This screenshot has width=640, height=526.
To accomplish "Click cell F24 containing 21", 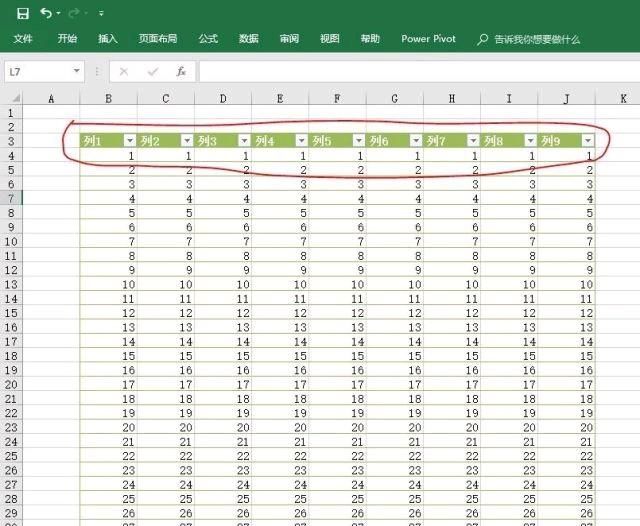I will coord(338,442).
